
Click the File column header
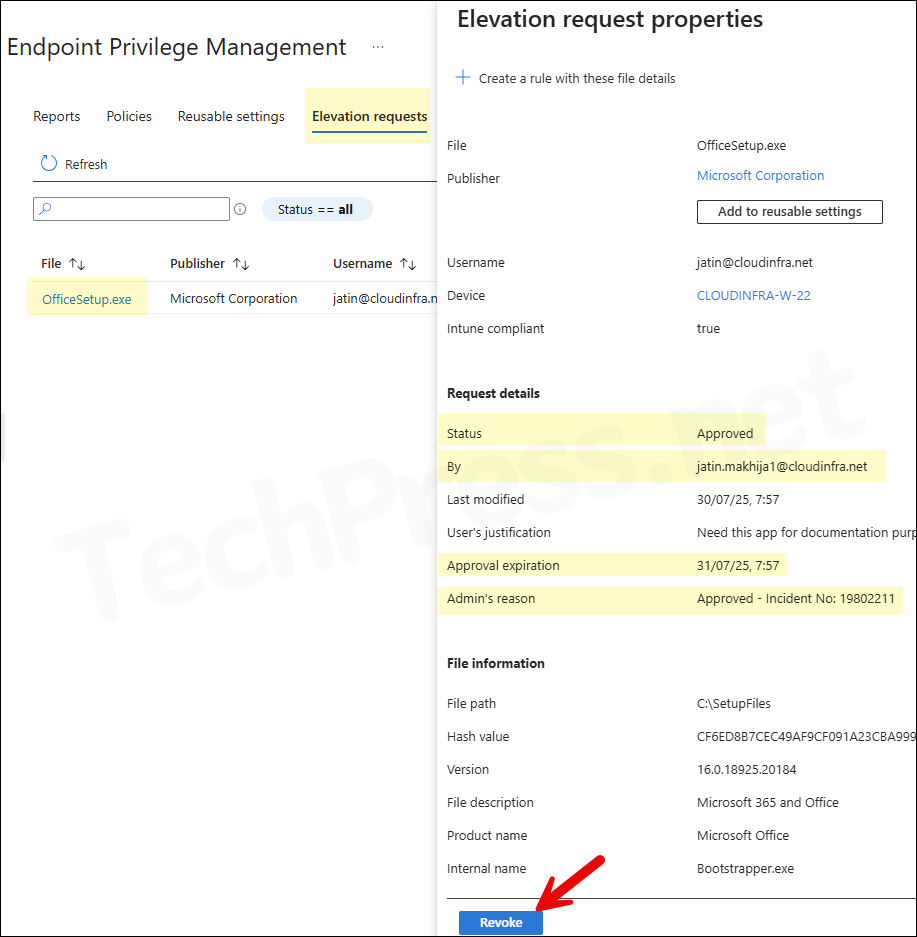coord(51,264)
